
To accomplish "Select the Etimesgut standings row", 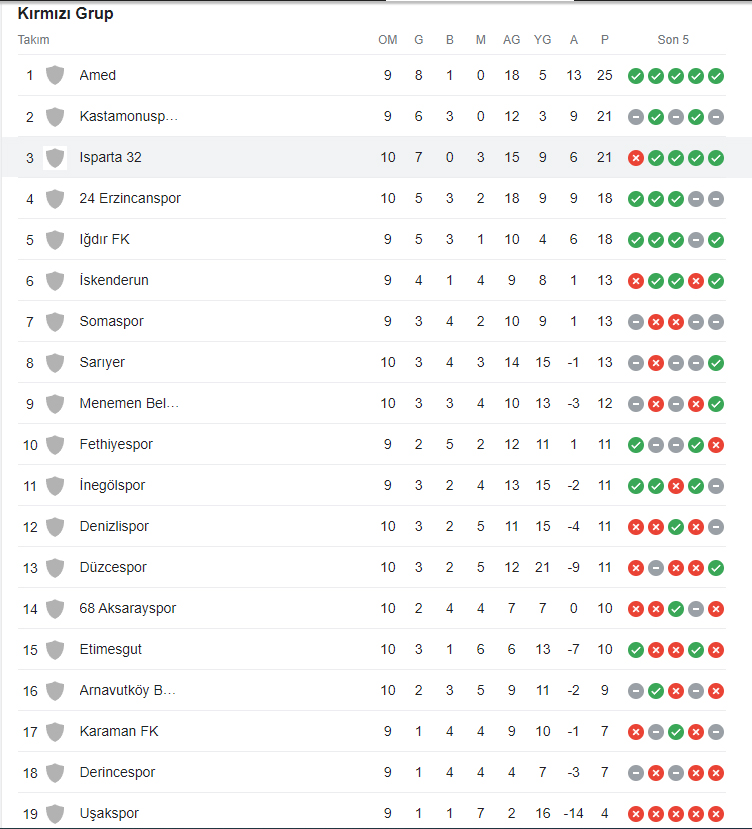I will (x=372, y=649).
